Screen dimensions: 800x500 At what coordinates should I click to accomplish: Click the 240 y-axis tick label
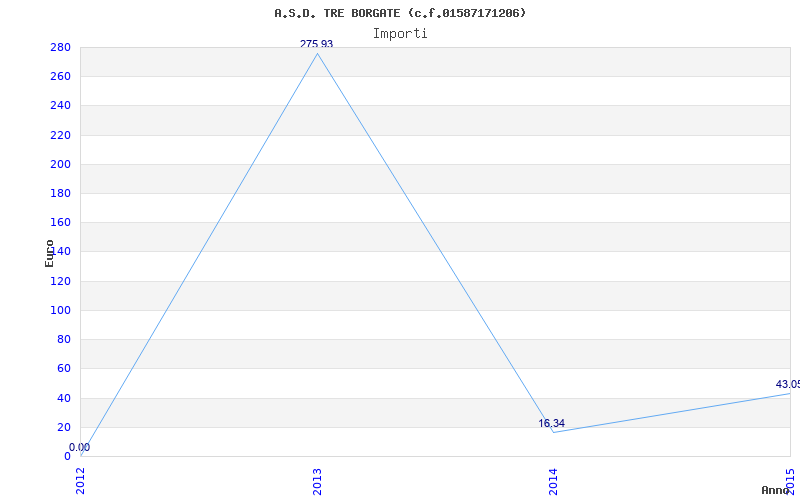(60, 106)
